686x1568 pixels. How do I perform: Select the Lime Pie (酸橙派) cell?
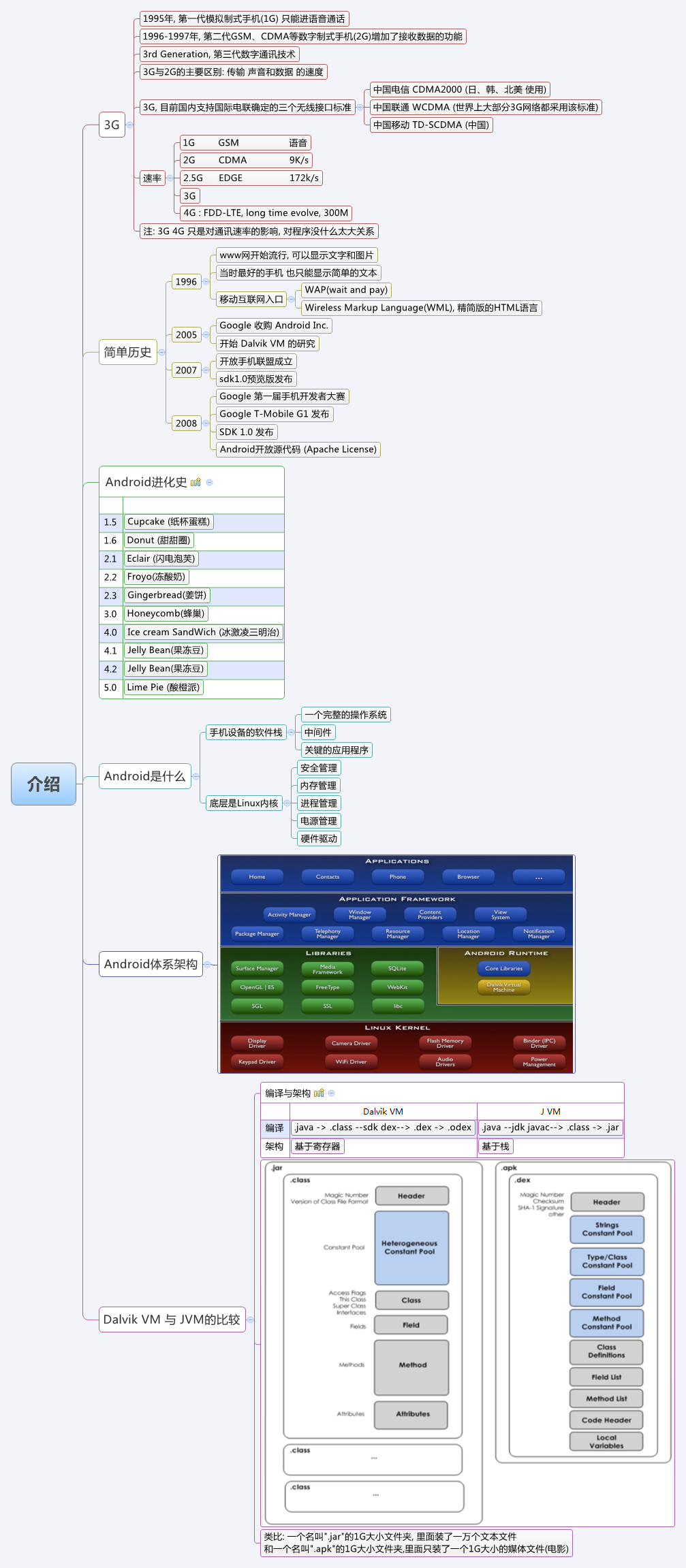tap(163, 687)
